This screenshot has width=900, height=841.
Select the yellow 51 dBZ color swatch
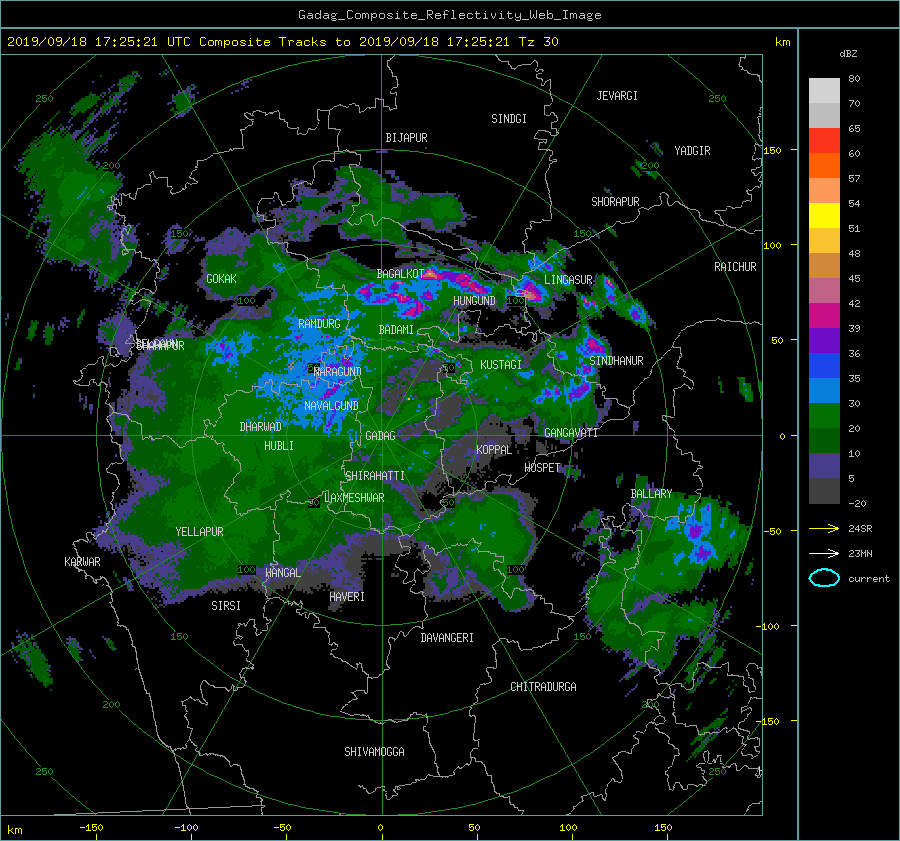pos(824,216)
